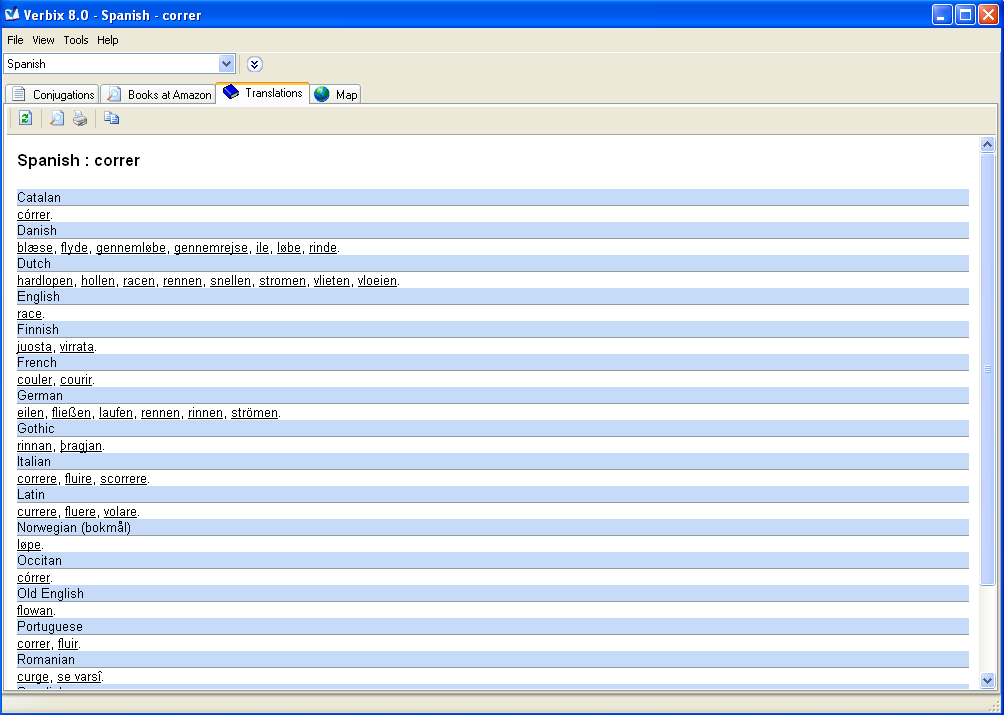1004x715 pixels.
Task: Open the File menu
Action: [15, 40]
